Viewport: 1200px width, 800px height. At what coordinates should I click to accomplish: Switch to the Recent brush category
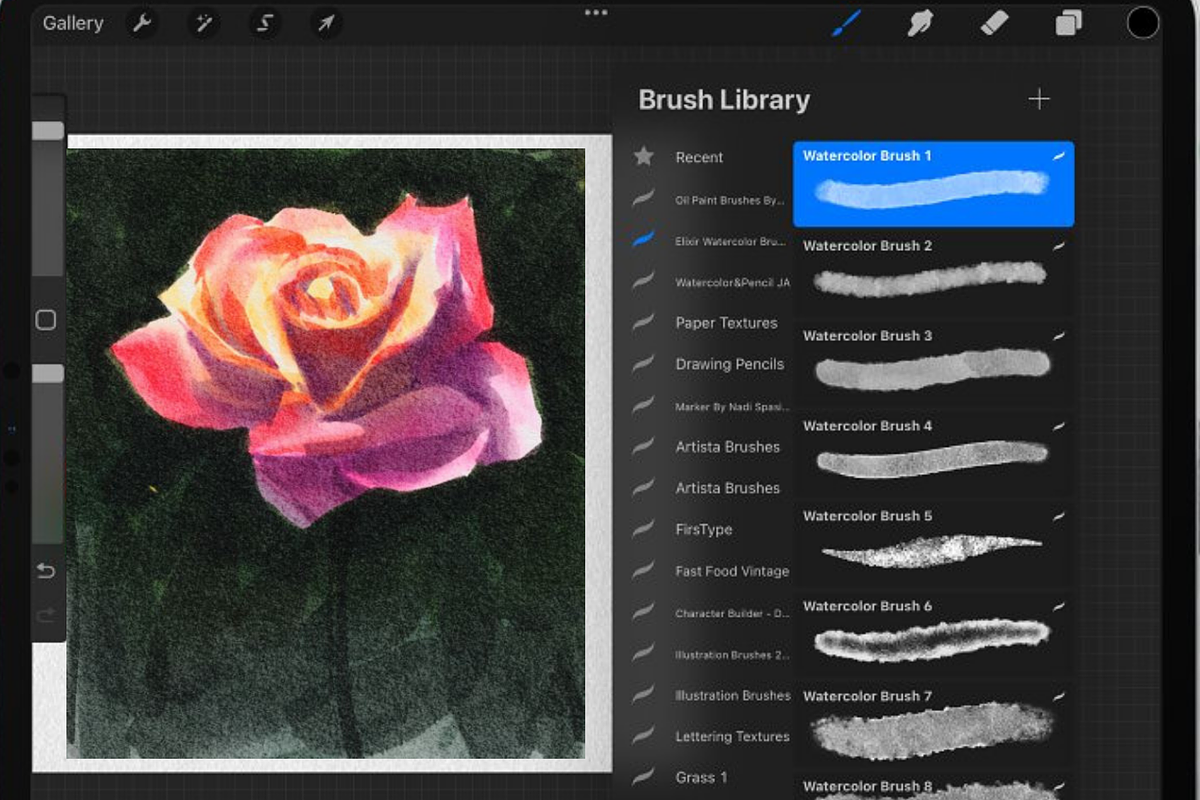(x=698, y=157)
